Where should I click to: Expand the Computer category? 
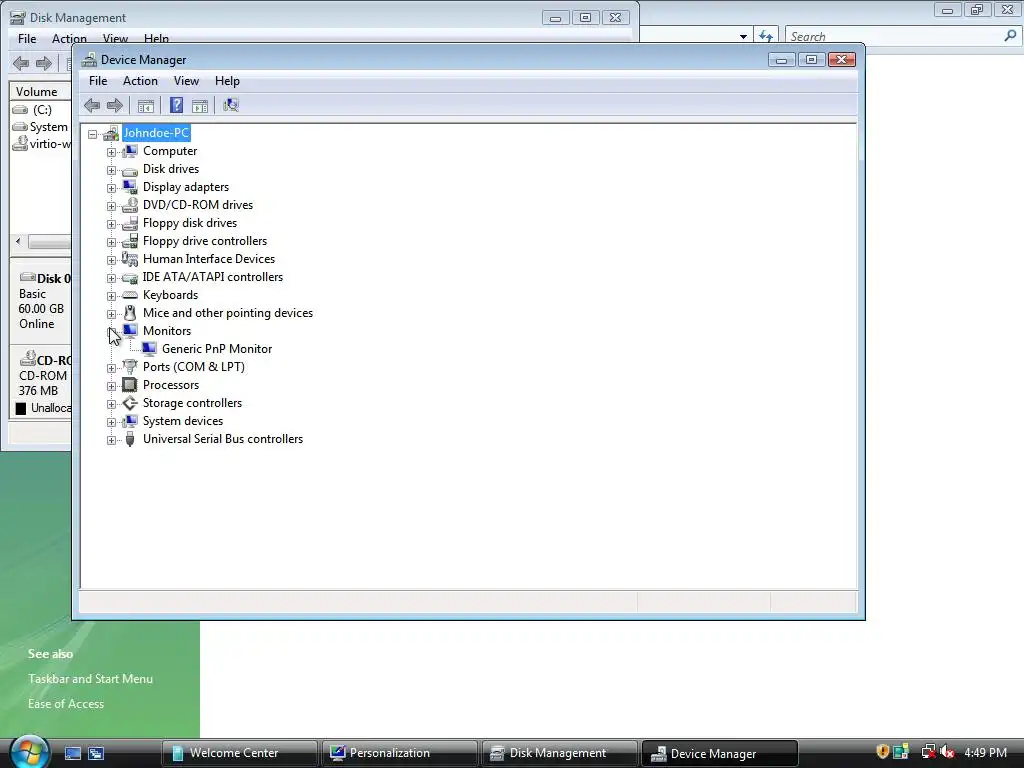click(111, 152)
